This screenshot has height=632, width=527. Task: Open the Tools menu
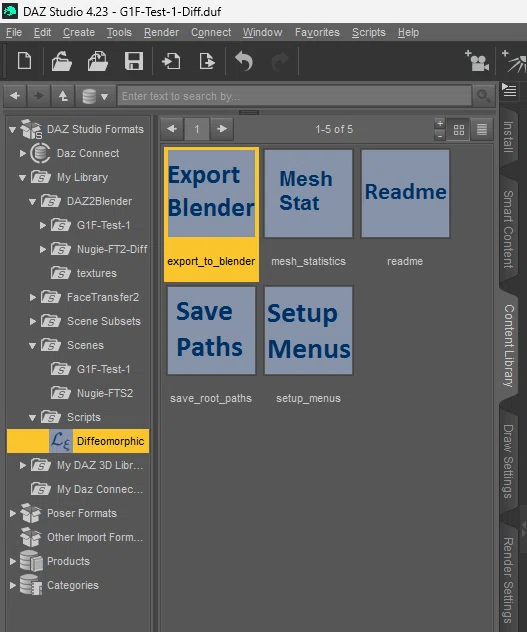pos(119,32)
